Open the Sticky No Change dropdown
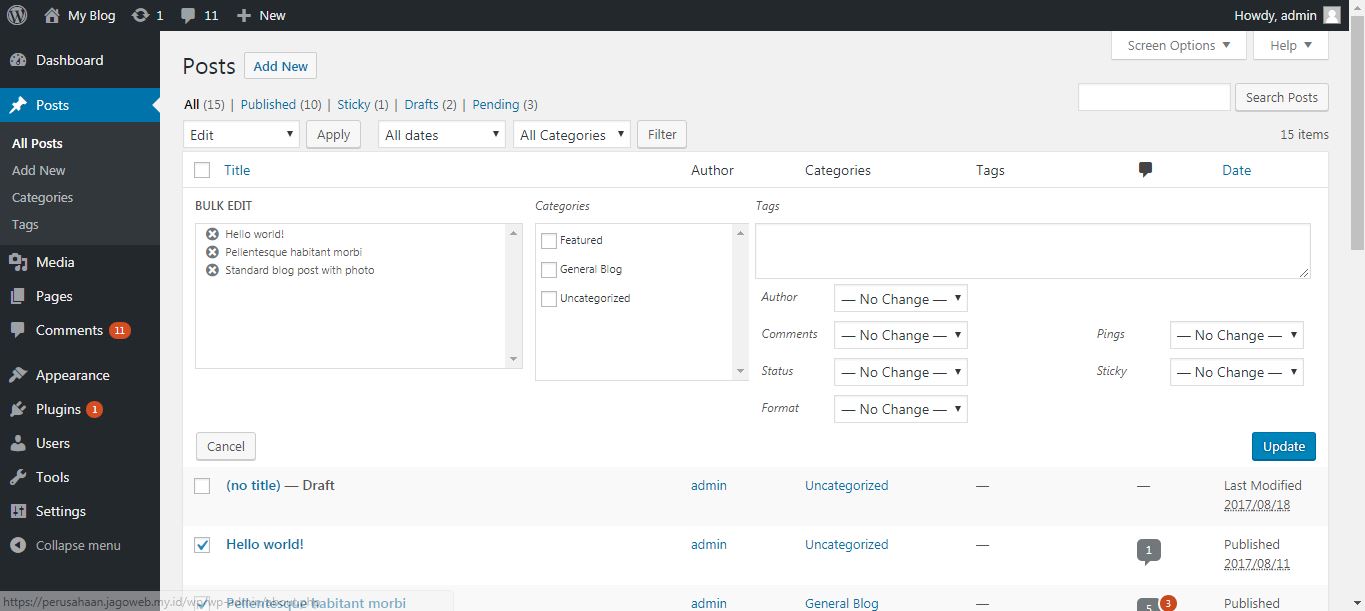The height and width of the screenshot is (611, 1365). point(1237,372)
